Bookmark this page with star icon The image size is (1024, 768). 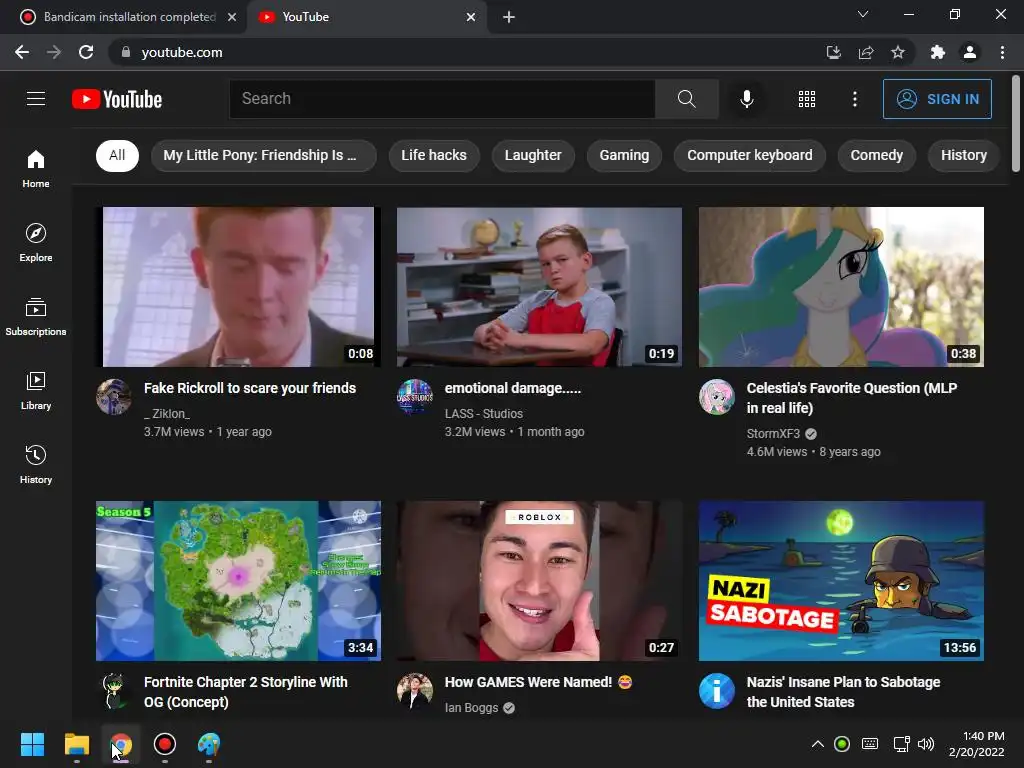point(898,52)
